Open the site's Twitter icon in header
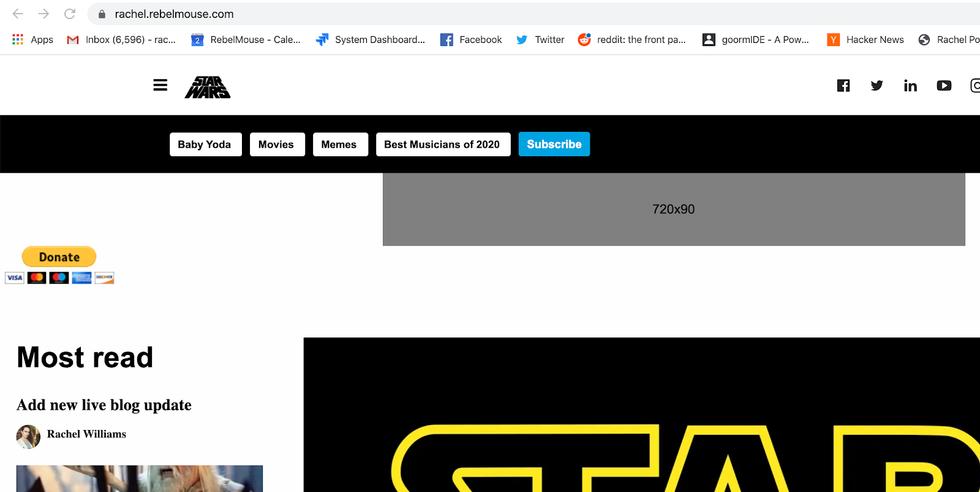This screenshot has width=980, height=492. click(x=876, y=86)
